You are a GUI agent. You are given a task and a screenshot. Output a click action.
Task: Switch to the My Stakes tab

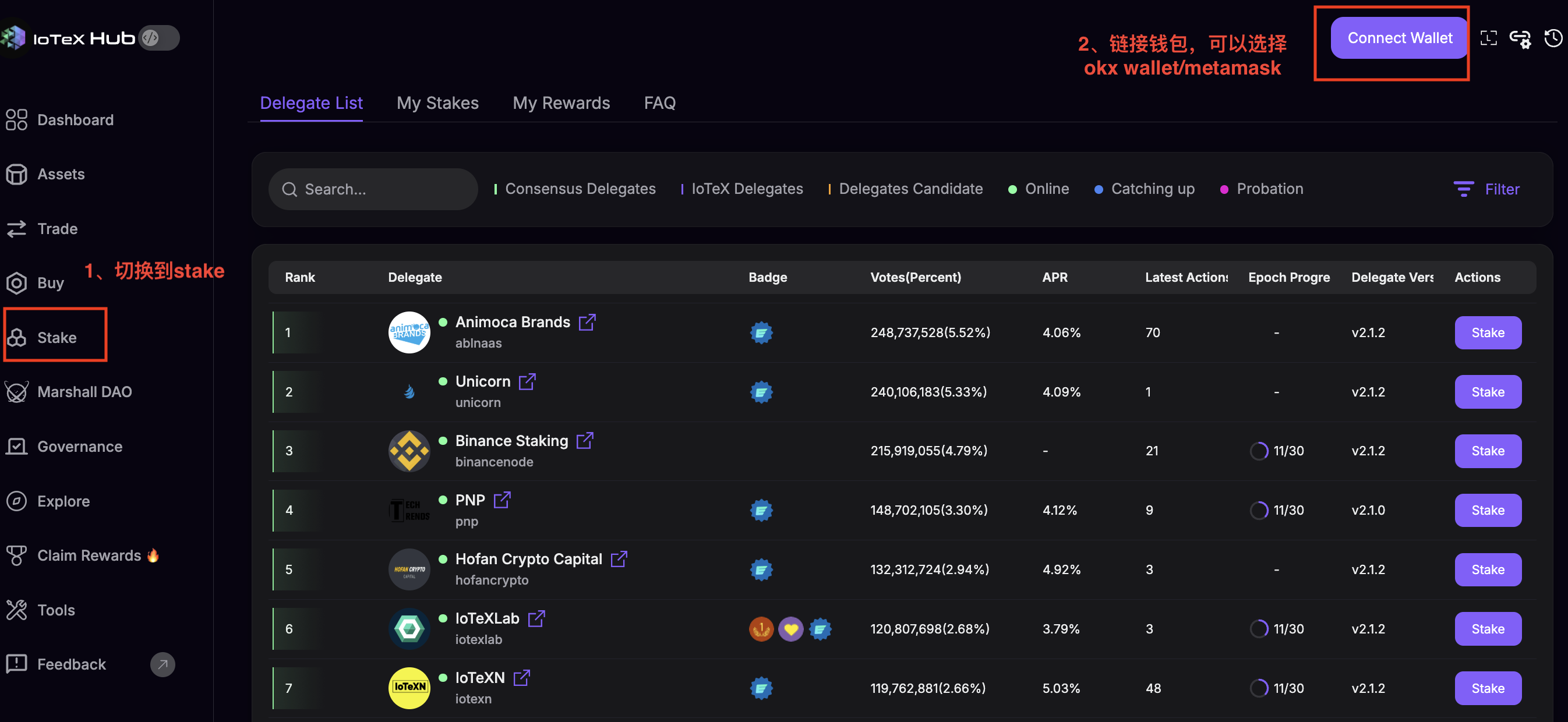[x=437, y=103]
